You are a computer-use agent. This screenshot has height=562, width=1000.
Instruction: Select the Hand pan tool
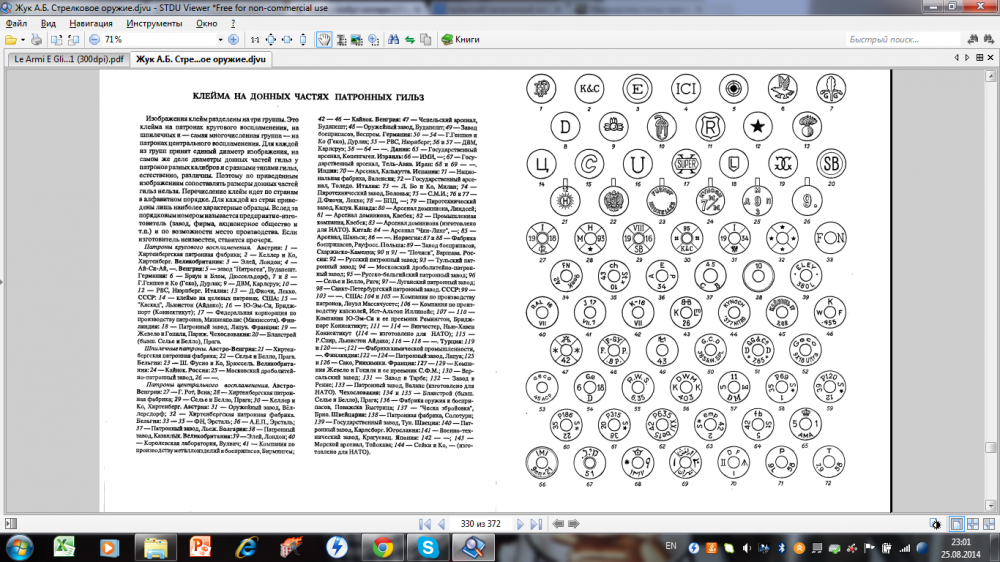pyautogui.click(x=324, y=39)
